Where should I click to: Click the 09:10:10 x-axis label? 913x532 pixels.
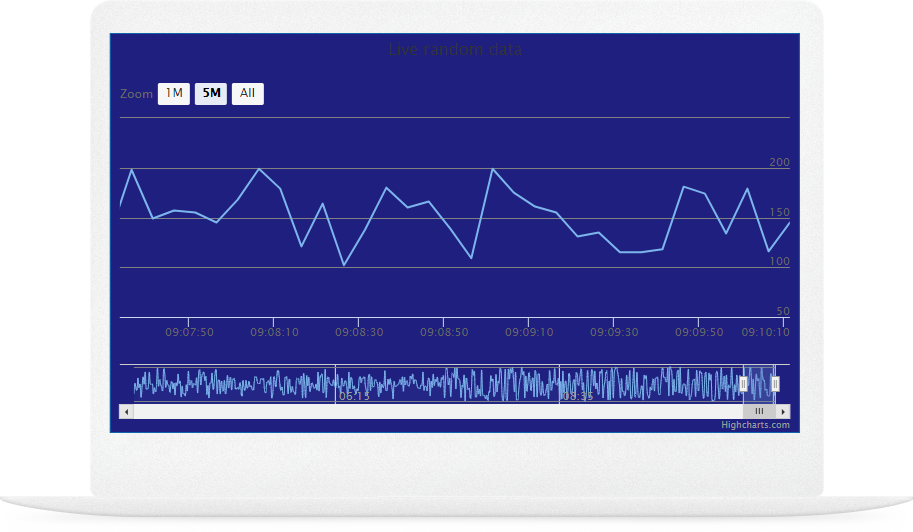point(765,332)
